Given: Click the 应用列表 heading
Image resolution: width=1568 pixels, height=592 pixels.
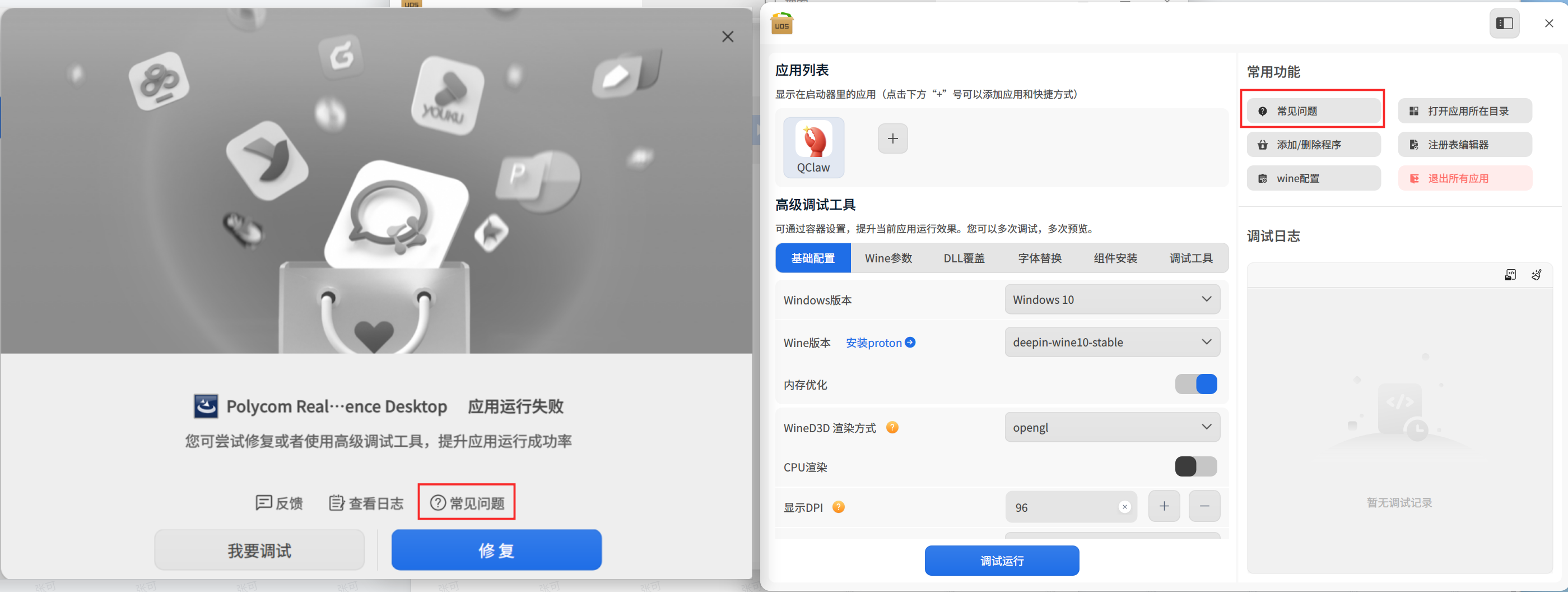Looking at the screenshot, I should coord(802,71).
